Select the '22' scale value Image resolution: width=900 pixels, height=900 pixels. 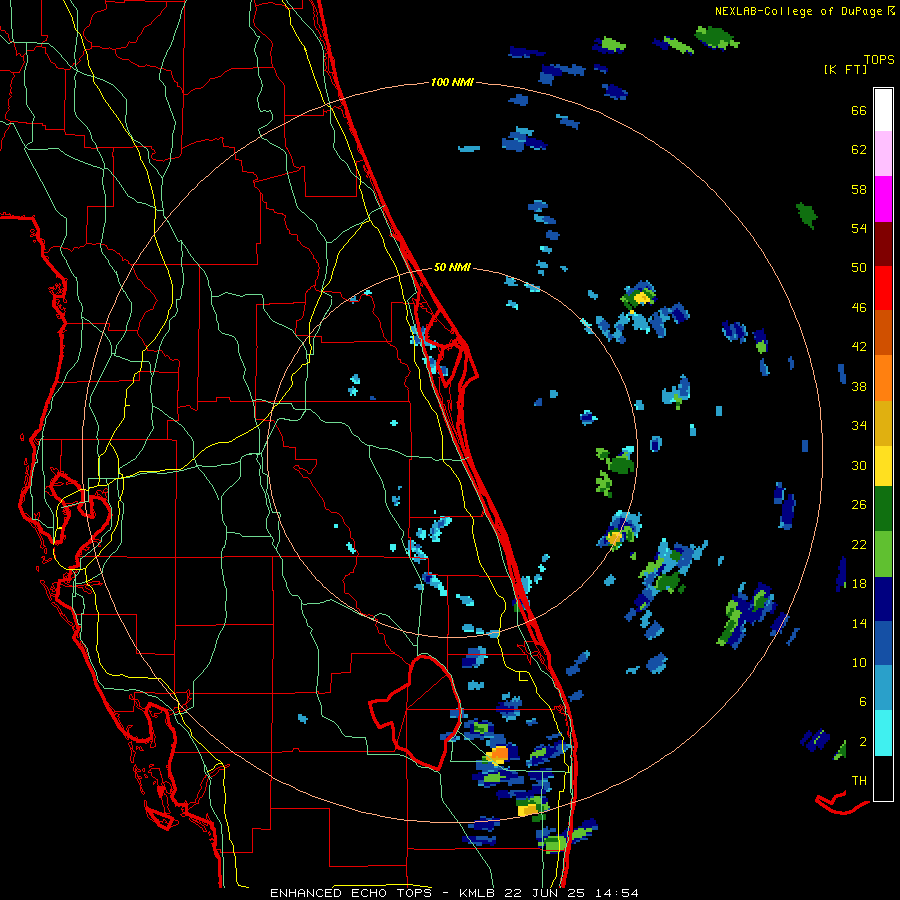pos(859,544)
